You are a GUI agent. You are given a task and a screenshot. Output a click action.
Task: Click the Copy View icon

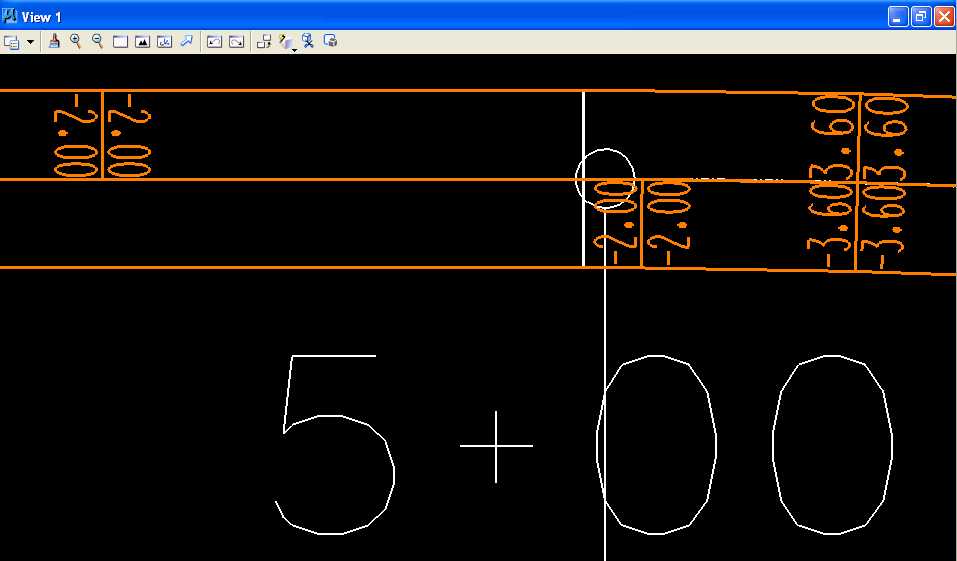pos(264,42)
